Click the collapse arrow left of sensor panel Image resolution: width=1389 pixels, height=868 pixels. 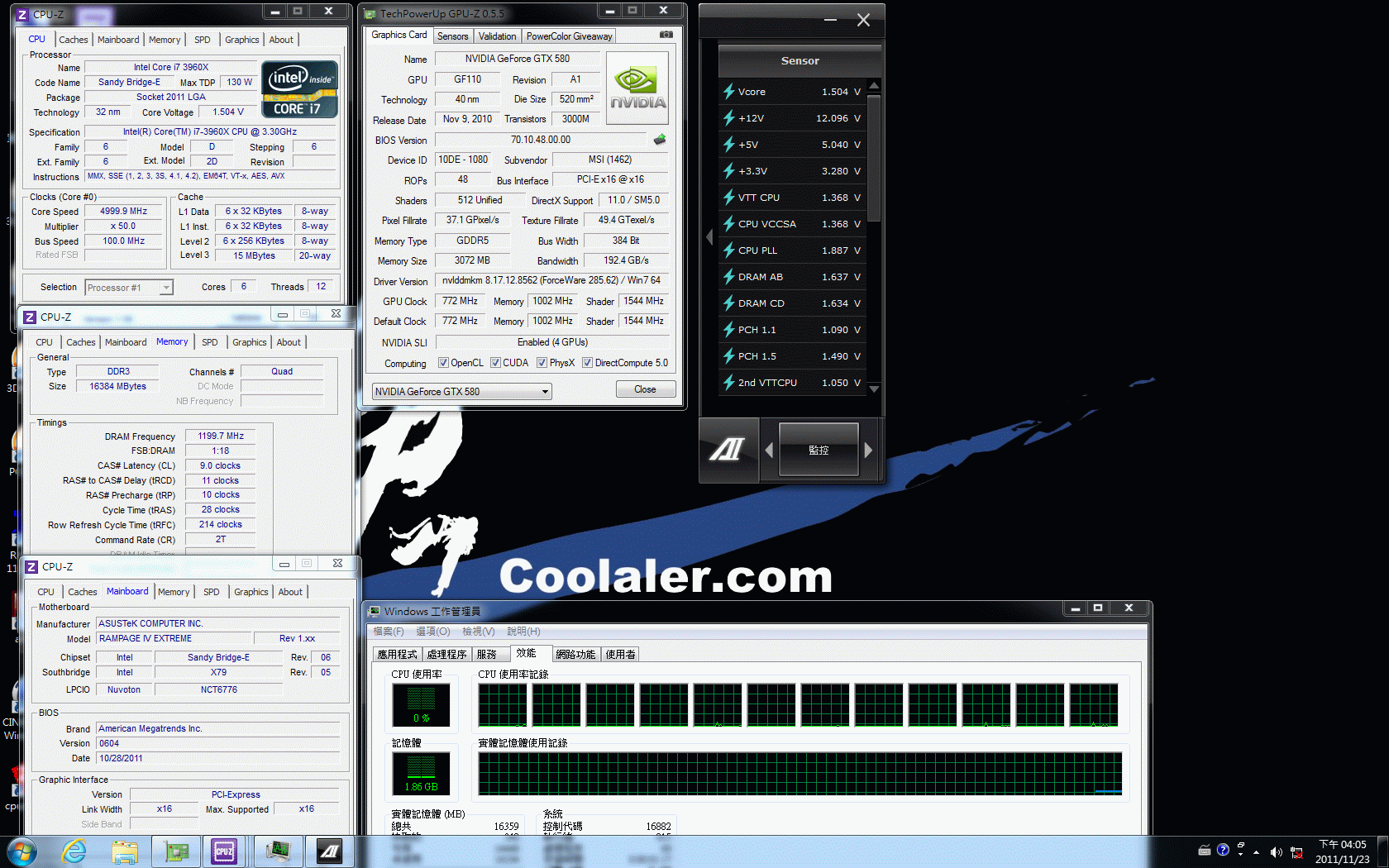click(x=709, y=237)
